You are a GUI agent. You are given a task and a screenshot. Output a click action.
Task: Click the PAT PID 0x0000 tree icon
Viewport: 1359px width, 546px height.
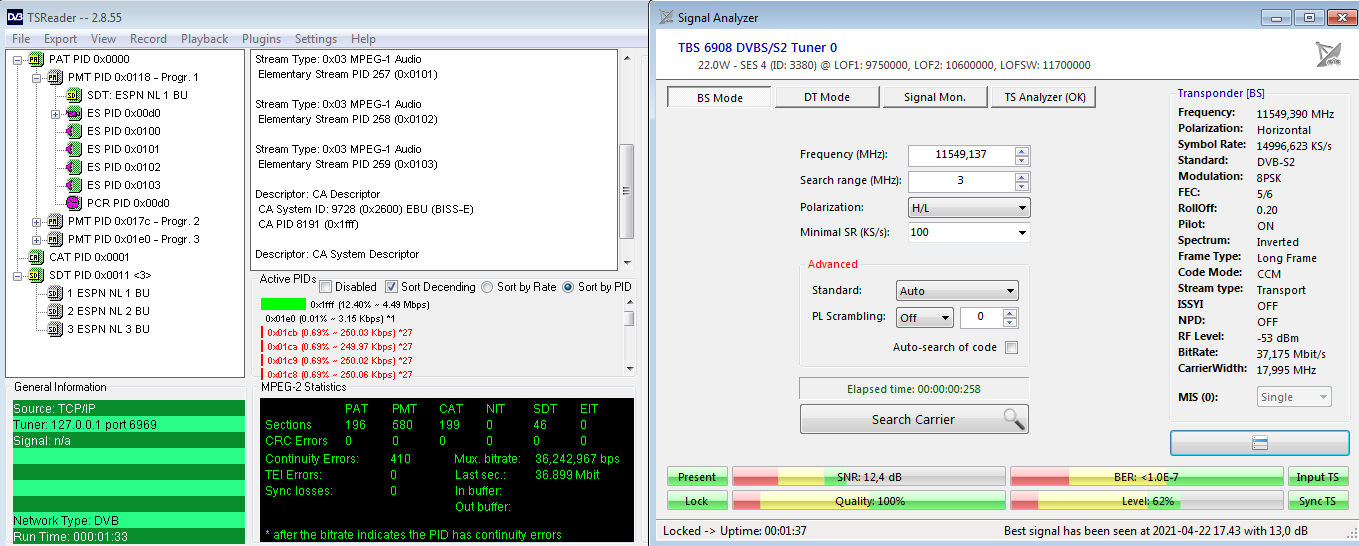coord(37,59)
